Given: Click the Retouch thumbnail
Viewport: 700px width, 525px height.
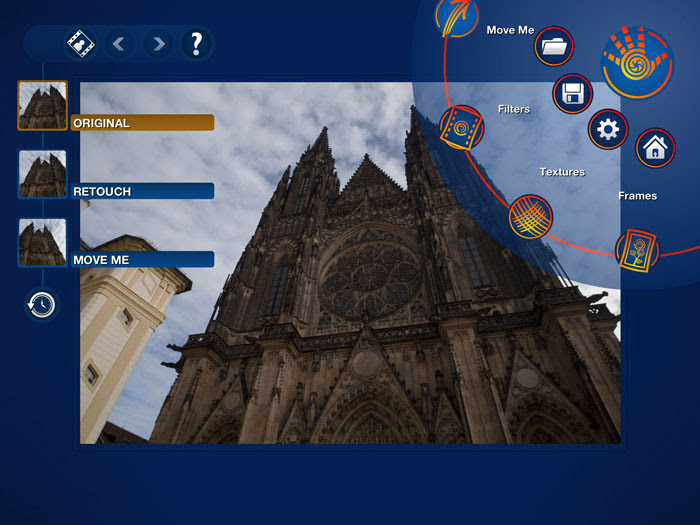Looking at the screenshot, I should 42,174.
